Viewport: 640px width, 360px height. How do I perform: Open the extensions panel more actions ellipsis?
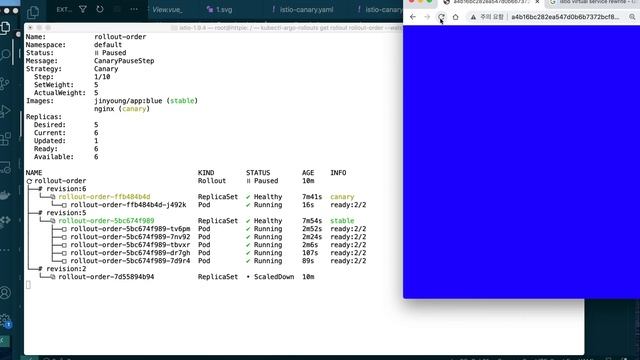pyautogui.click(x=134, y=9)
